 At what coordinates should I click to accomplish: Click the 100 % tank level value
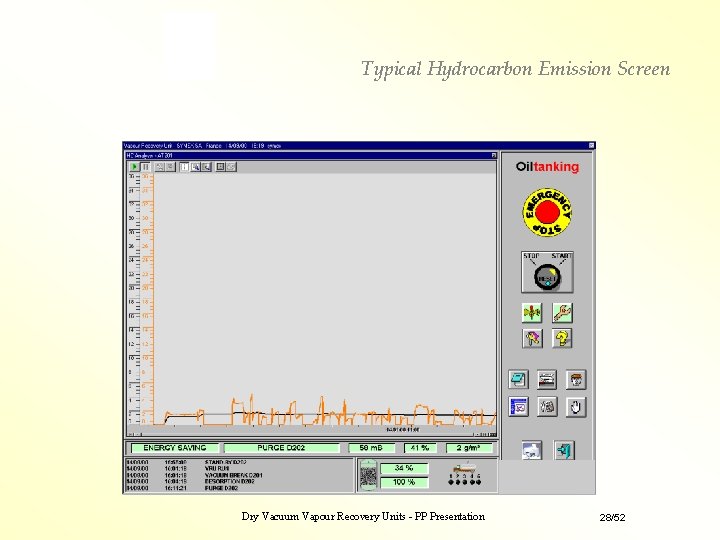(x=404, y=482)
